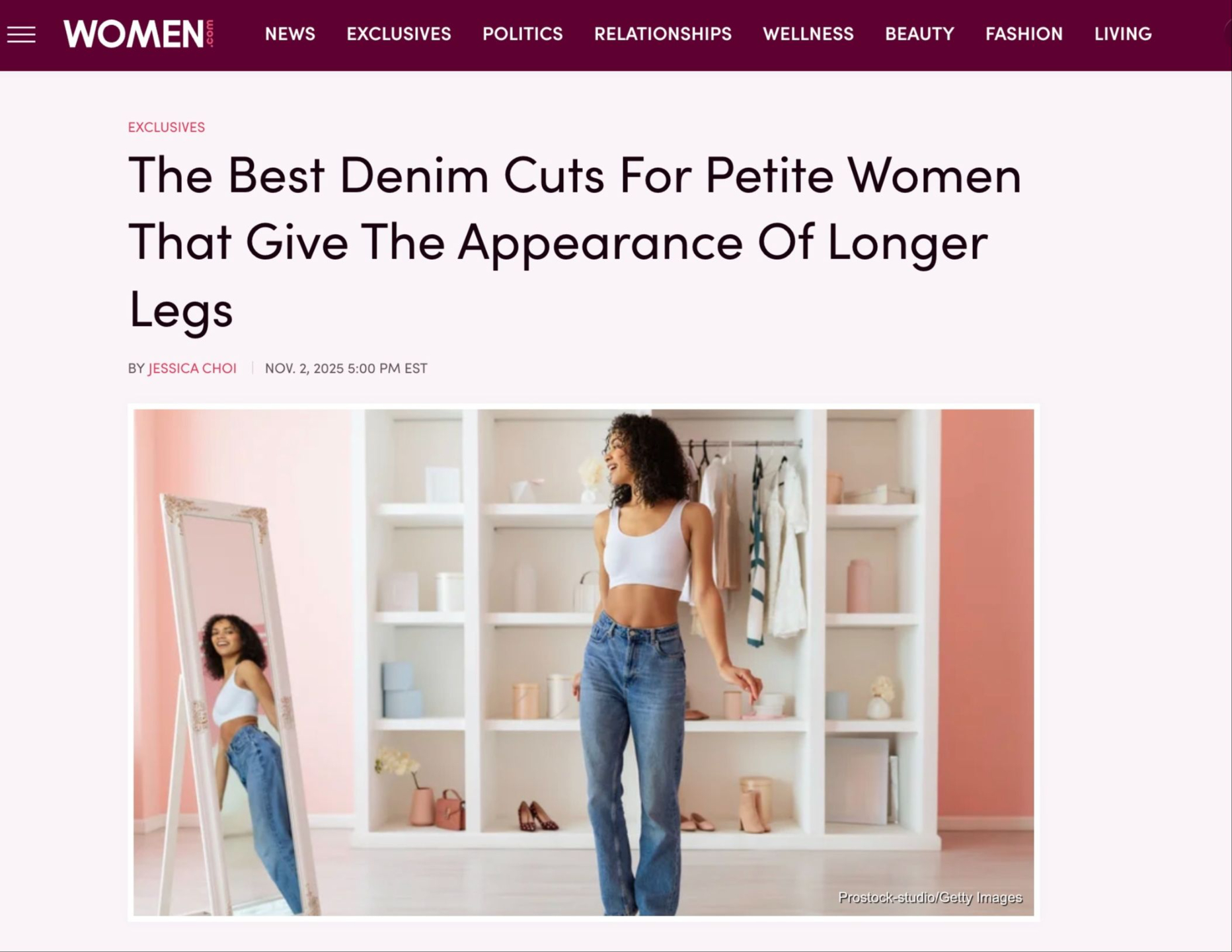The image size is (1232, 952).
Task: Click the partially visible circular button at the header's right edge
Action: coord(1227,34)
